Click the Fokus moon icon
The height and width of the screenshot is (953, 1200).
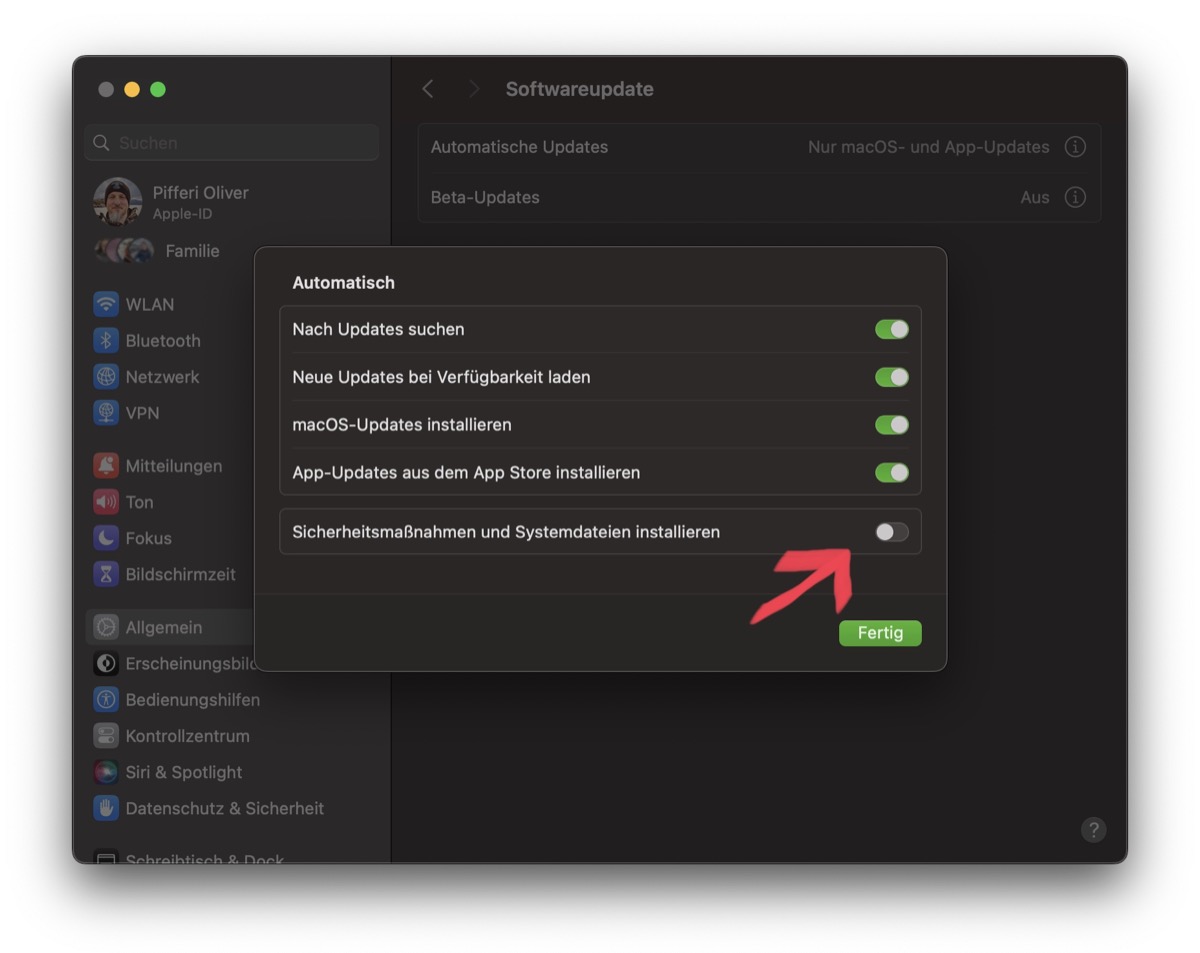[106, 538]
